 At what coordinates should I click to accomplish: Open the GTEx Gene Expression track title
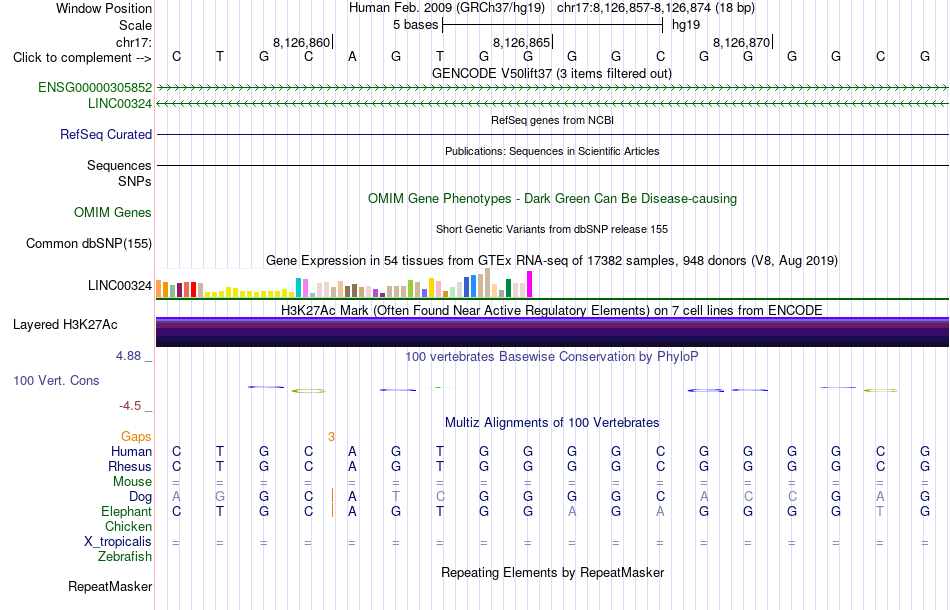pyautogui.click(x=552, y=260)
